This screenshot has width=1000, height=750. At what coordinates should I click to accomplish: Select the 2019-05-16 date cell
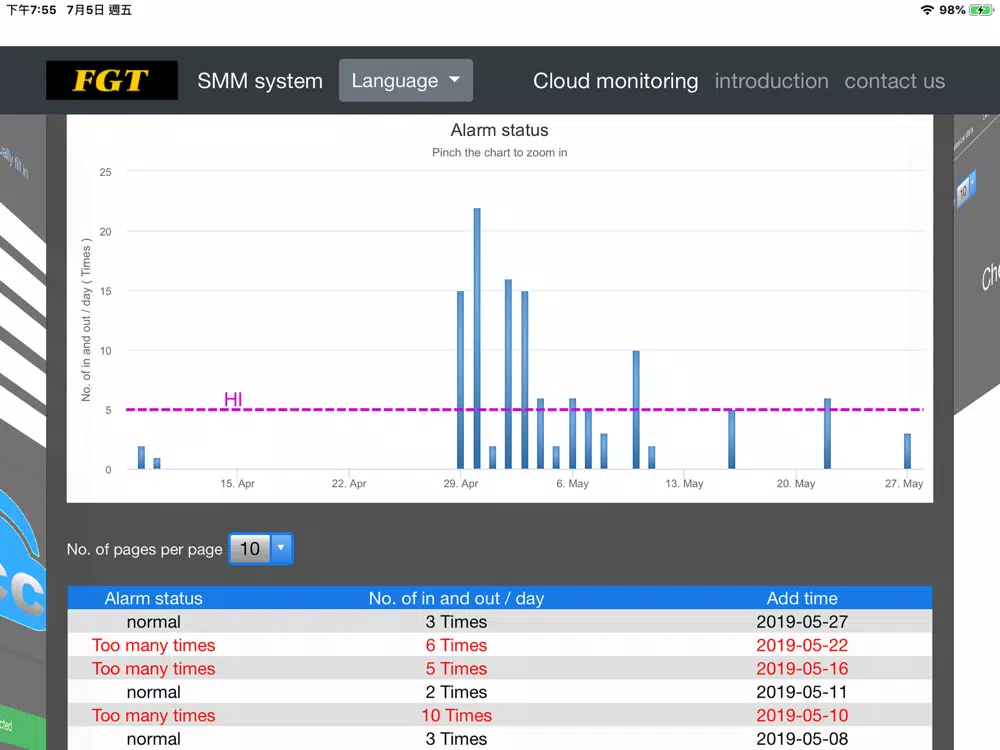click(x=802, y=668)
